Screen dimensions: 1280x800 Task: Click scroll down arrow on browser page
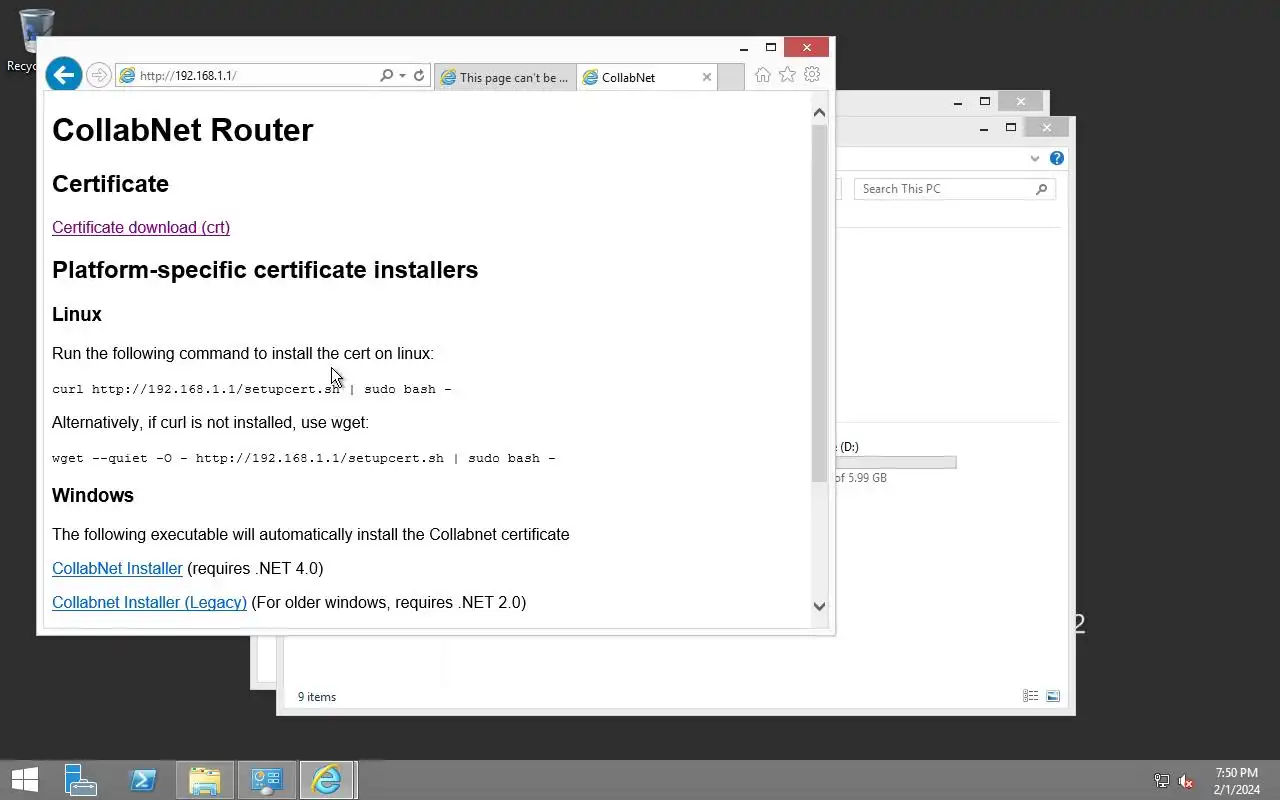tap(820, 606)
